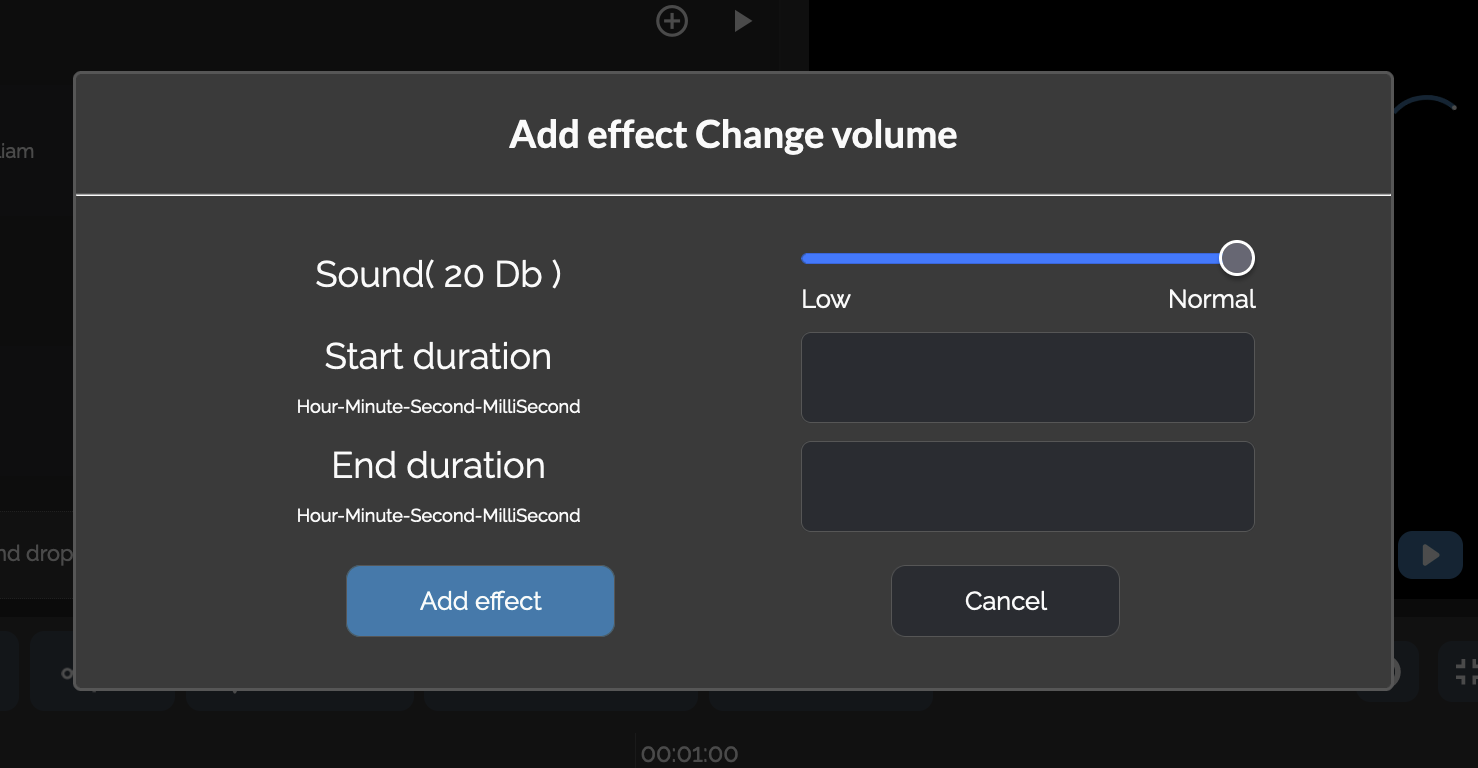Dismiss the dialog using Cancel

click(1005, 601)
